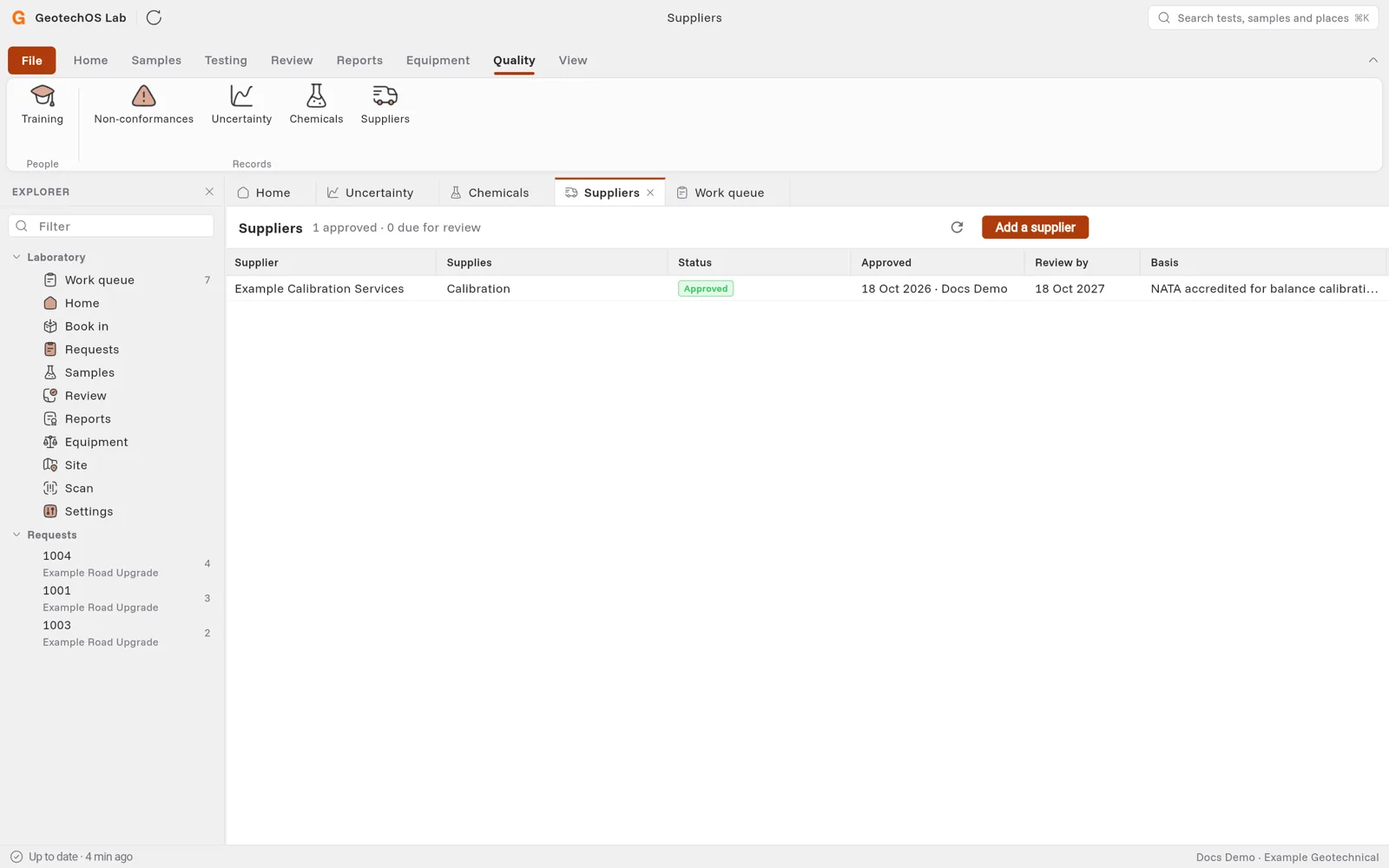Open Review in the Explorer
Screen dimensions: 1389x868
tap(111, 396)
